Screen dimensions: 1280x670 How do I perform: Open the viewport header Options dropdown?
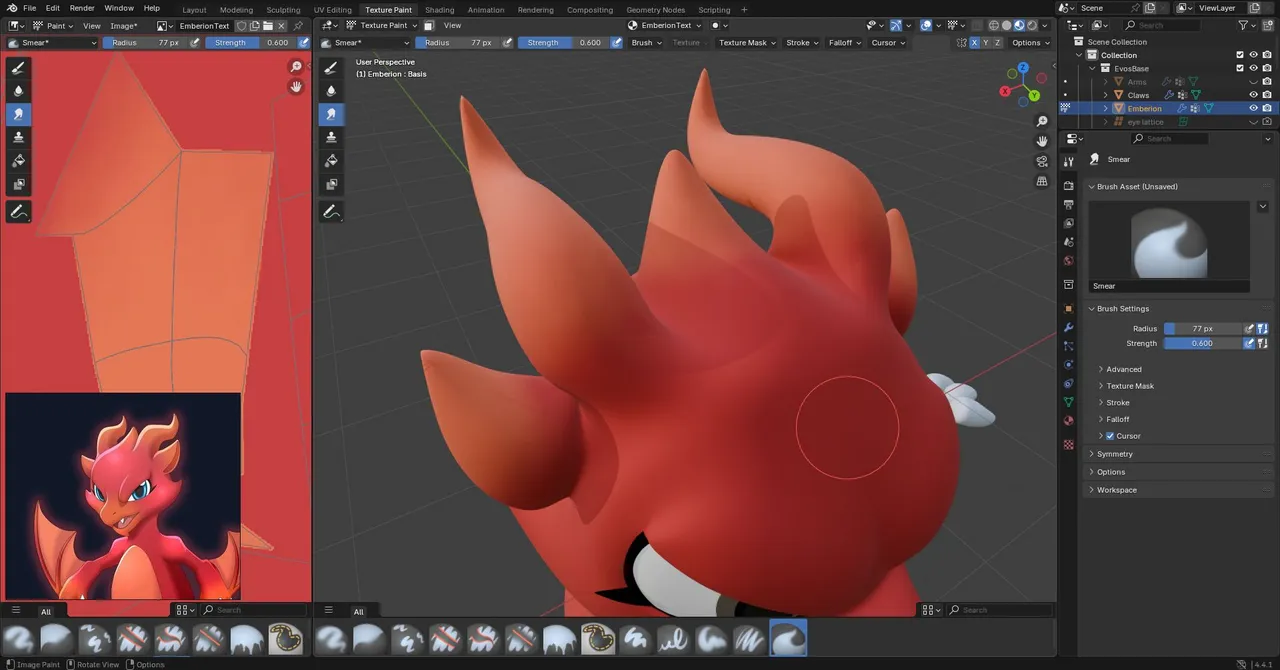click(1030, 42)
